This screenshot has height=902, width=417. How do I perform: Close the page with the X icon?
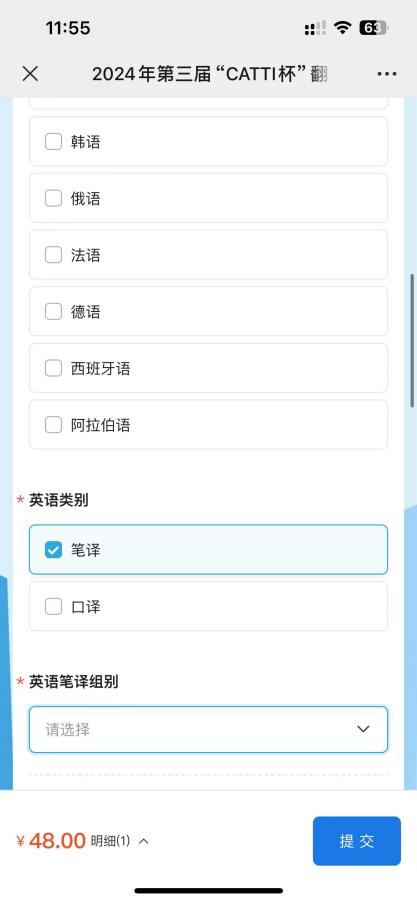30,74
